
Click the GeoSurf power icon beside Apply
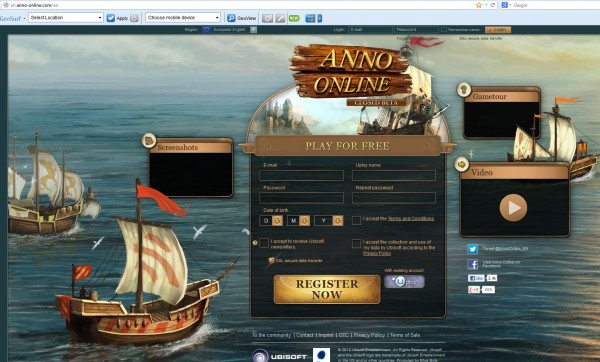134,18
